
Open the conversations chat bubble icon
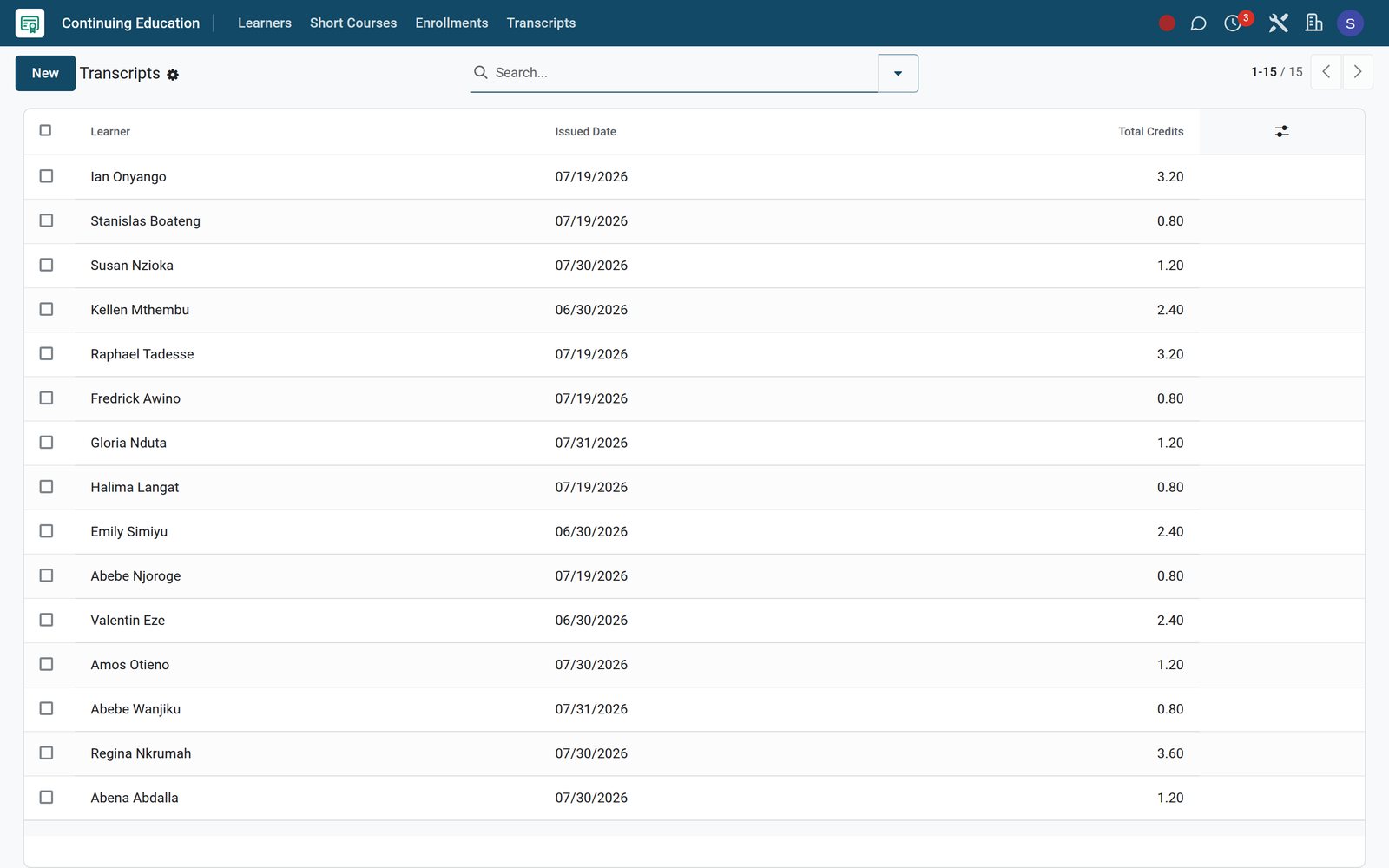click(x=1198, y=23)
